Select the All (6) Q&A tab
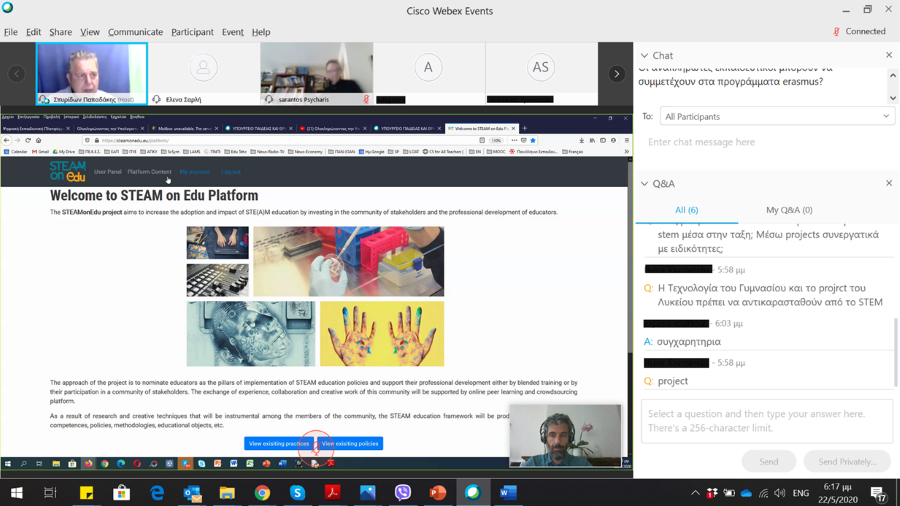 686,210
